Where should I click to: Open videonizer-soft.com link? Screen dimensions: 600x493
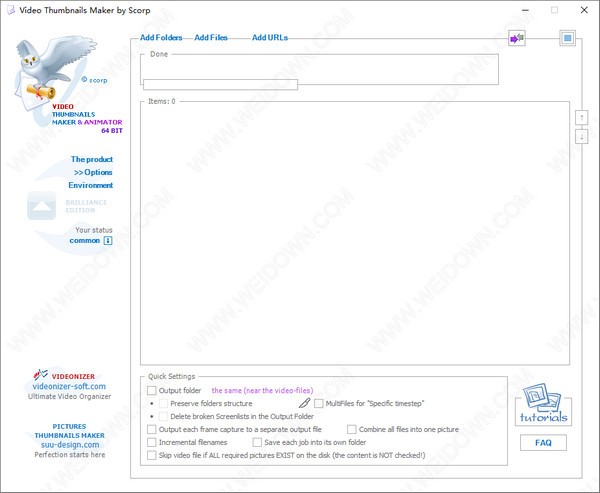click(x=69, y=386)
